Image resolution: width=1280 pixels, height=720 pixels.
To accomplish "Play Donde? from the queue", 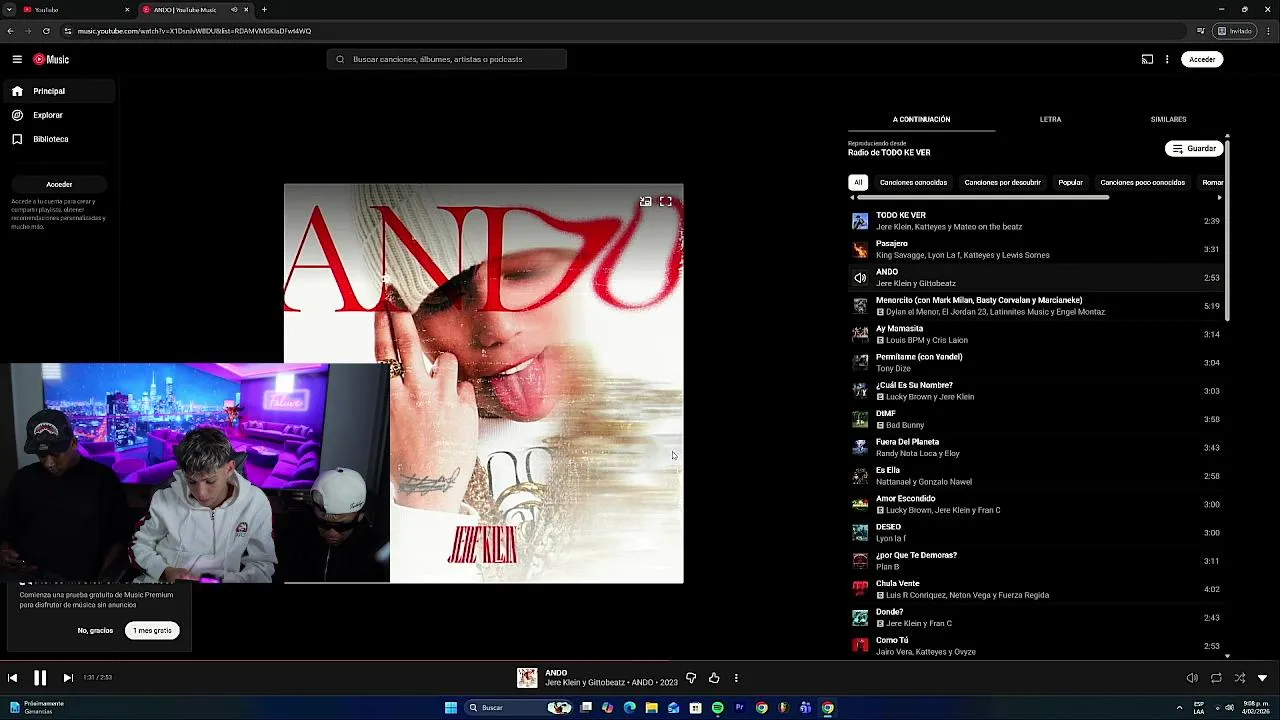I will click(1036, 618).
